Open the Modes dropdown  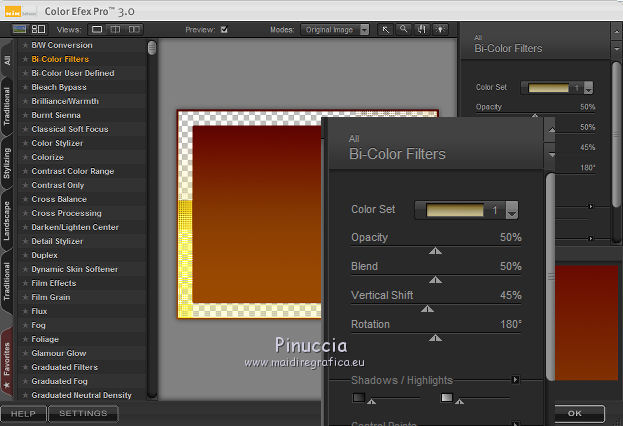335,30
